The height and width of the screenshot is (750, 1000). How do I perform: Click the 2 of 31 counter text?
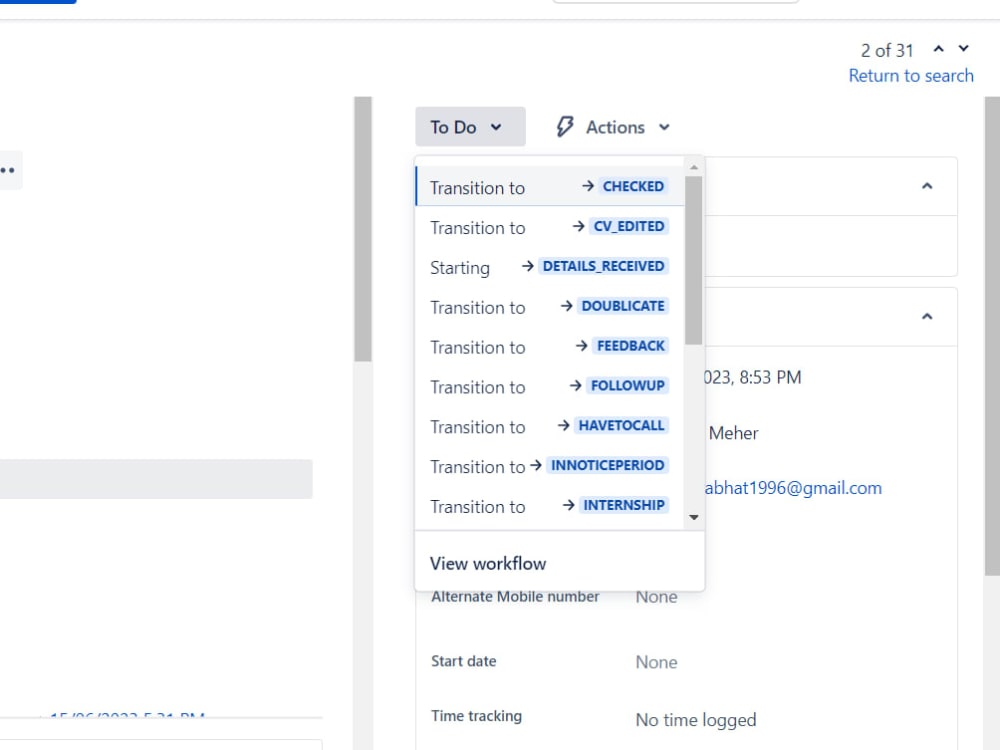click(886, 50)
